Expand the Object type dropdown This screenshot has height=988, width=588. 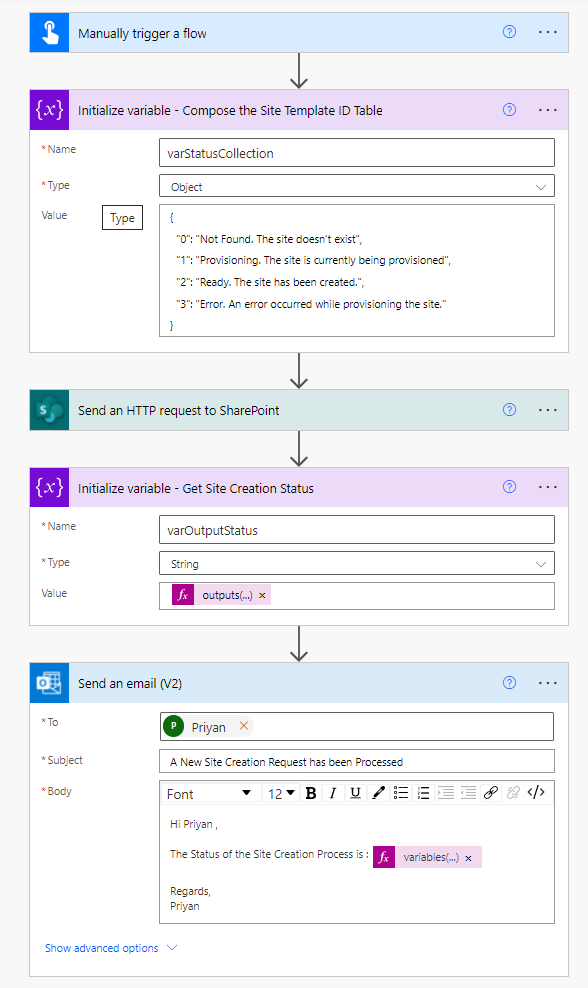(357, 187)
